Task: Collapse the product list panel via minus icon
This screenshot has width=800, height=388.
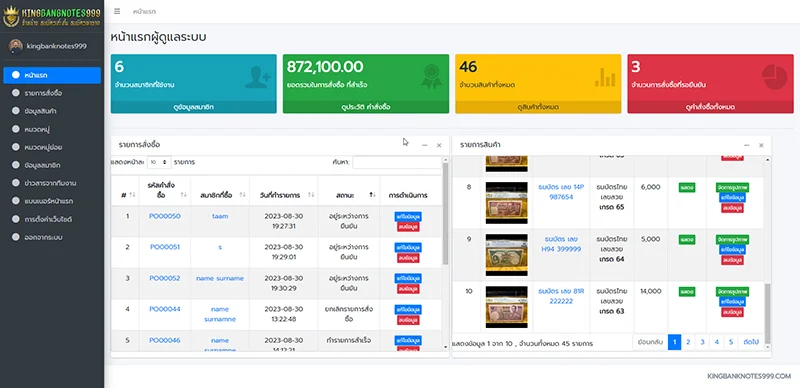Action: pos(746,146)
